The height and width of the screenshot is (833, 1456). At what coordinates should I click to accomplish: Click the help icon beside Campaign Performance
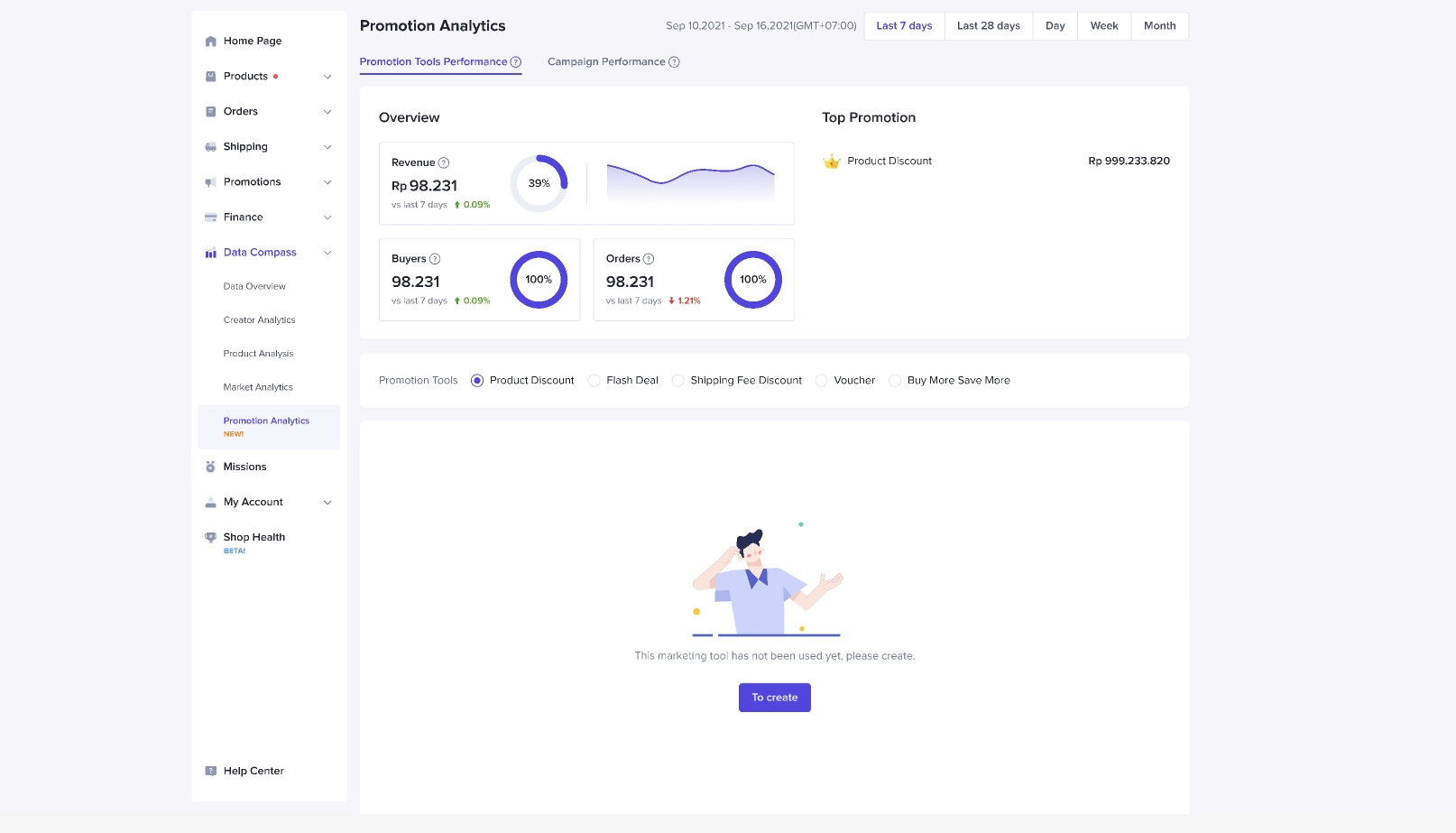coord(674,62)
